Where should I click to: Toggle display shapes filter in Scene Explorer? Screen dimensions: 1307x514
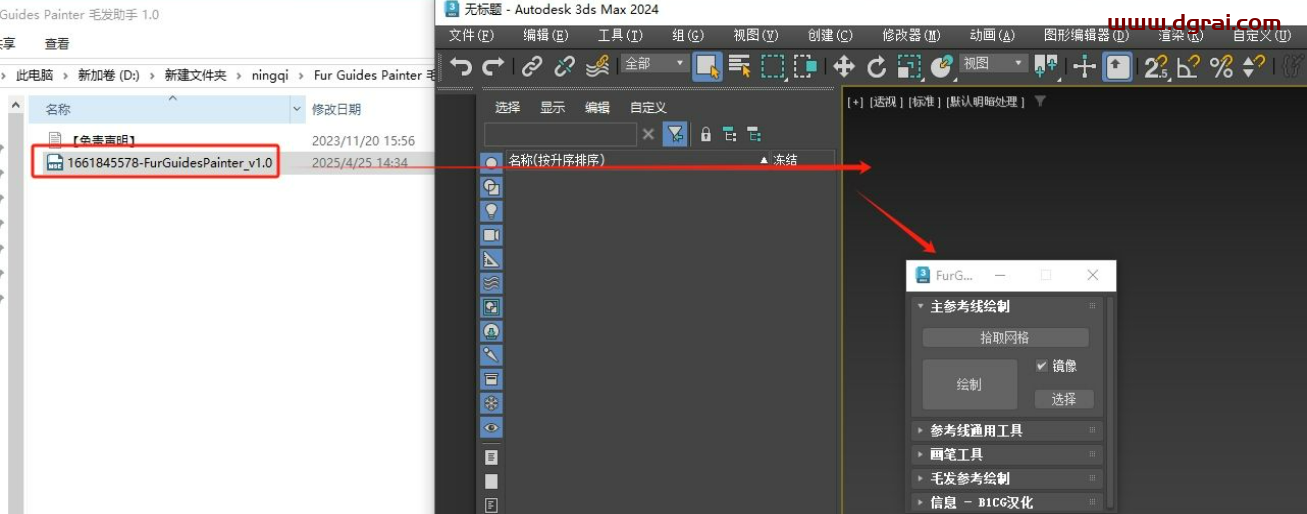[491, 187]
